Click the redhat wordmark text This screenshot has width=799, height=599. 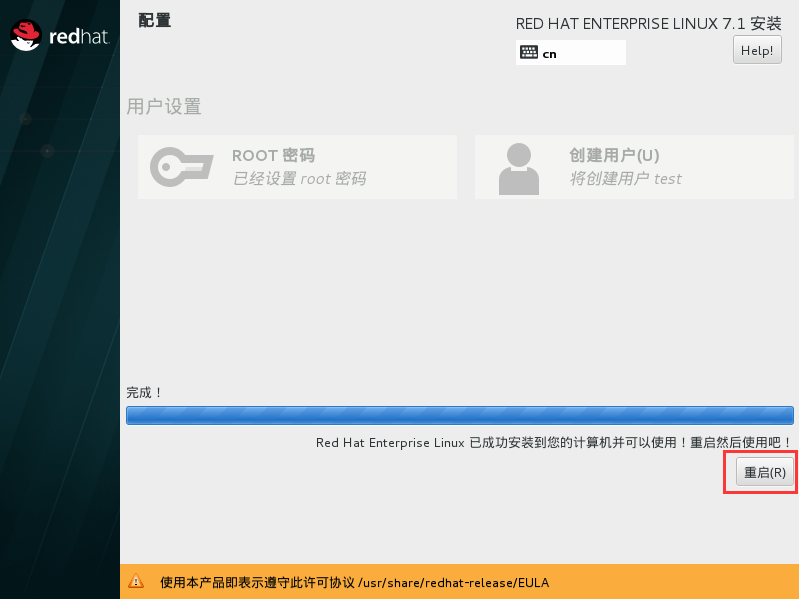coord(78,38)
